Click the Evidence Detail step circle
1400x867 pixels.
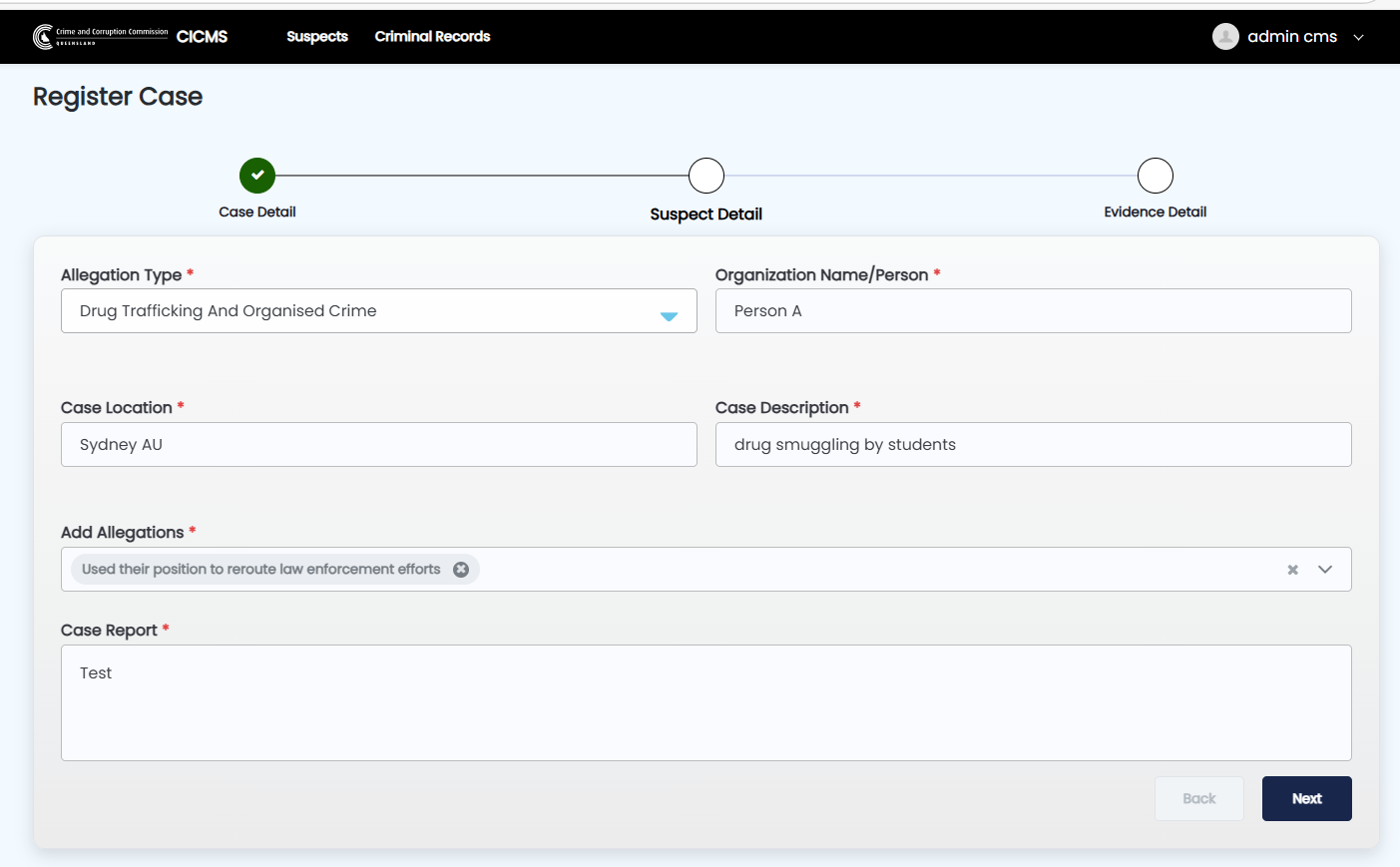click(x=1155, y=176)
